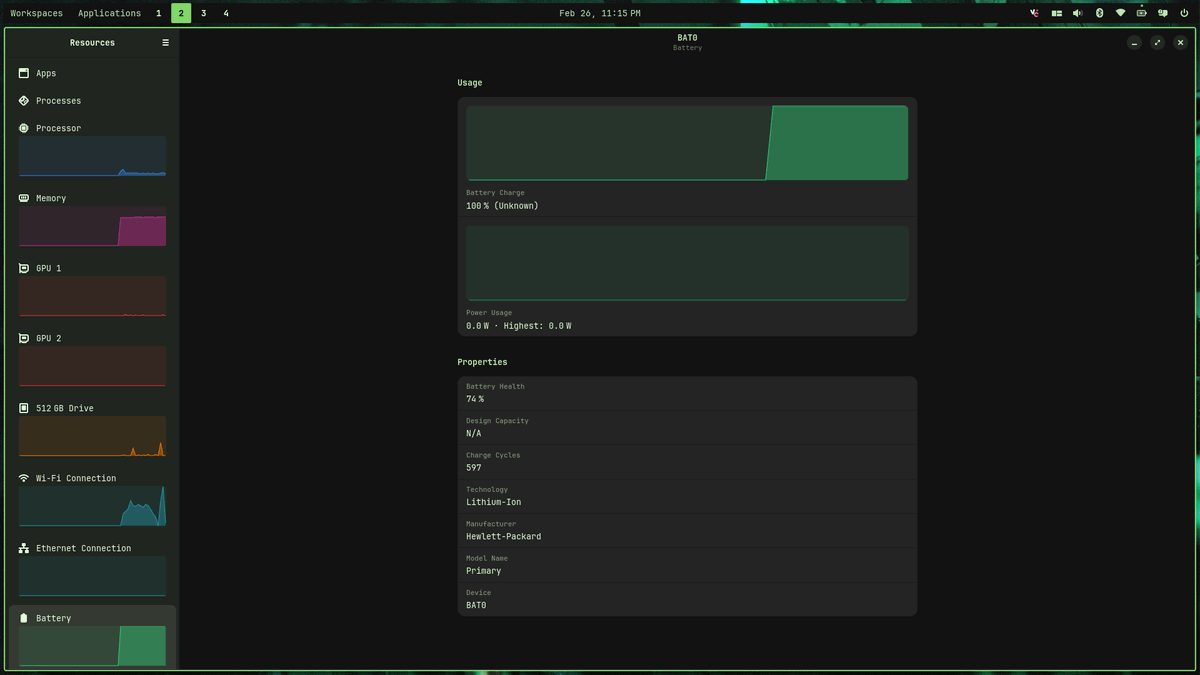The image size is (1200, 675).
Task: Click the Memory module icon
Action: [x=24, y=198]
